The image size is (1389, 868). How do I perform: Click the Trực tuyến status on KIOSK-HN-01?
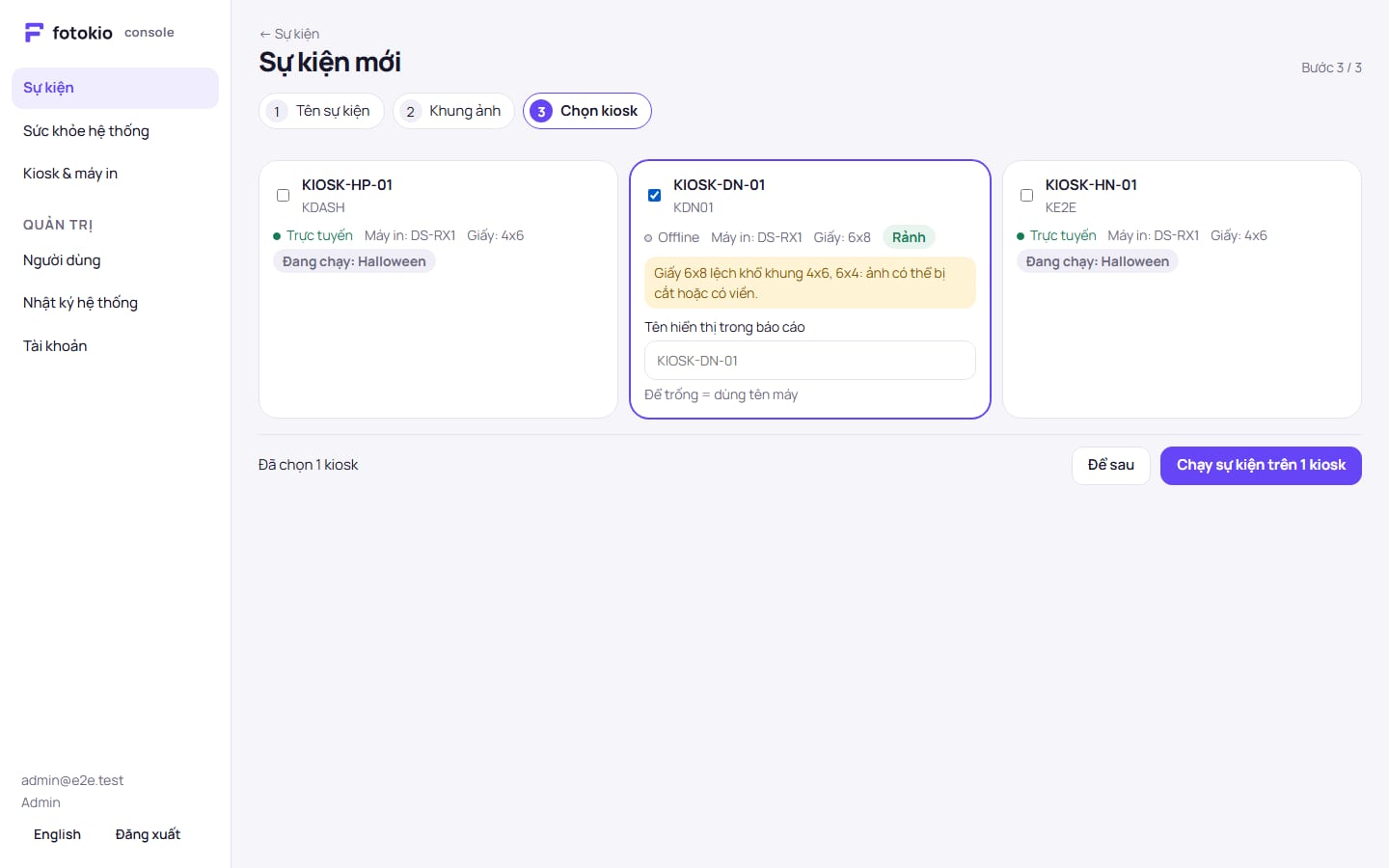click(x=1056, y=235)
